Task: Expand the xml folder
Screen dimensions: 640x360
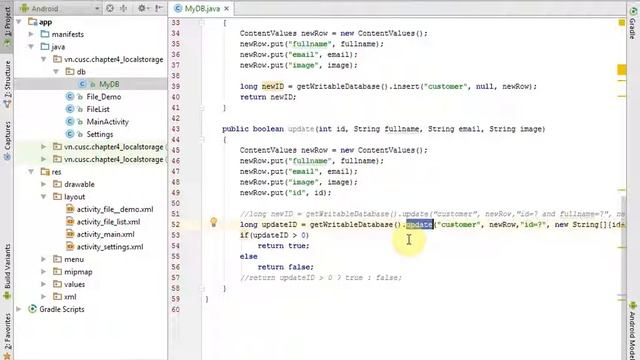Action: pyautogui.click(x=43, y=297)
